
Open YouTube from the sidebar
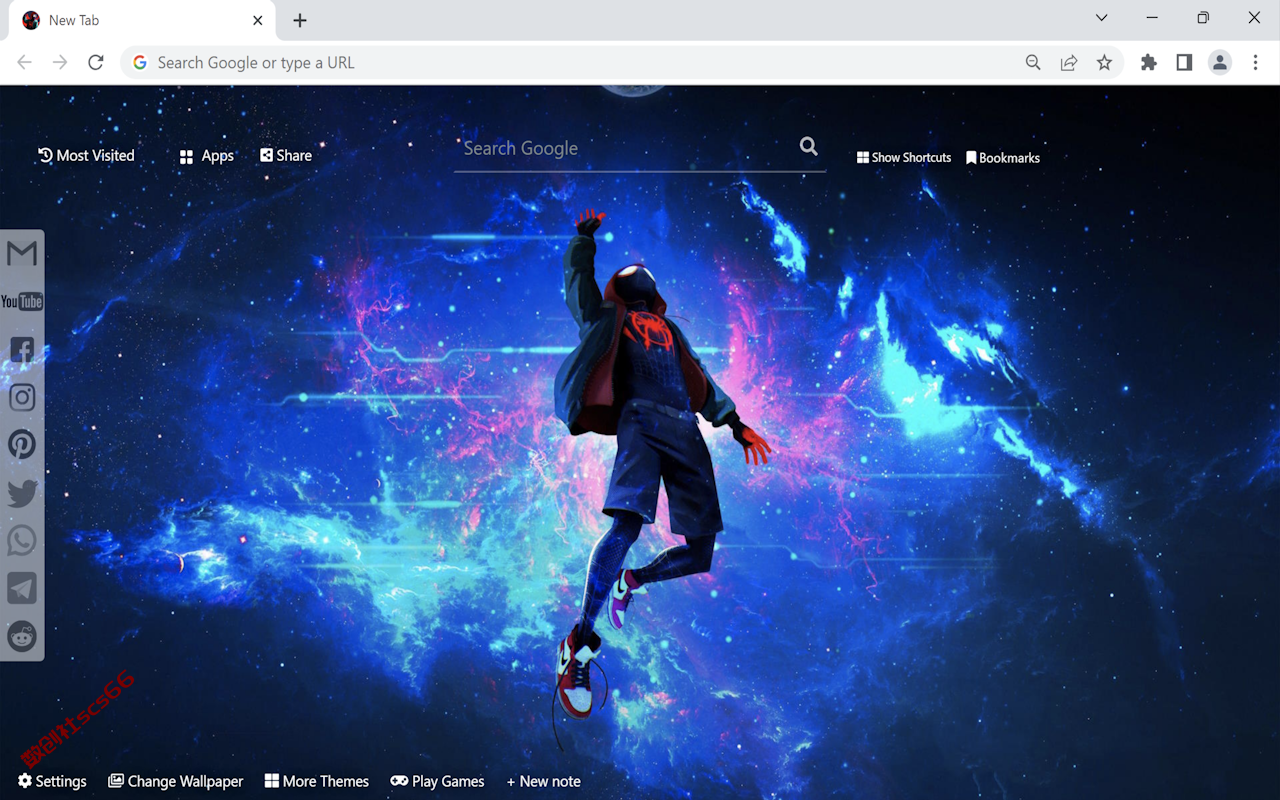(21, 302)
